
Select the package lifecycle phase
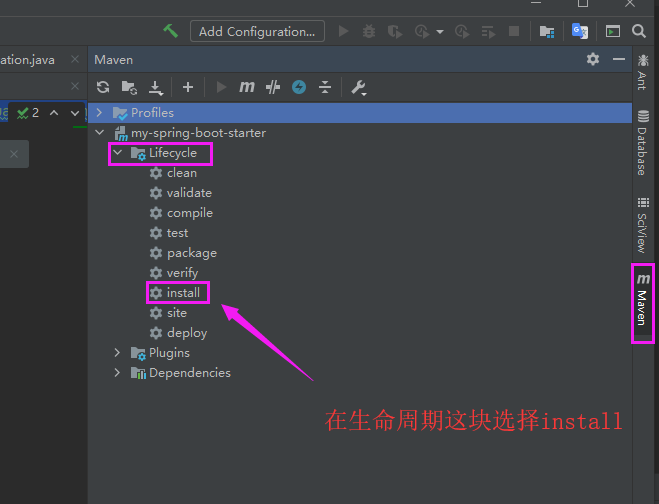192,253
